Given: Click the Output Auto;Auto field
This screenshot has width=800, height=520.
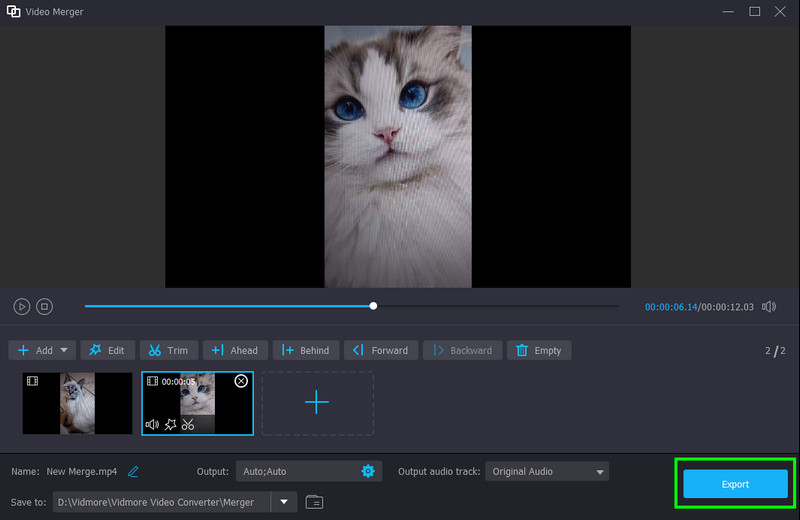Looking at the screenshot, I should click(x=309, y=472).
